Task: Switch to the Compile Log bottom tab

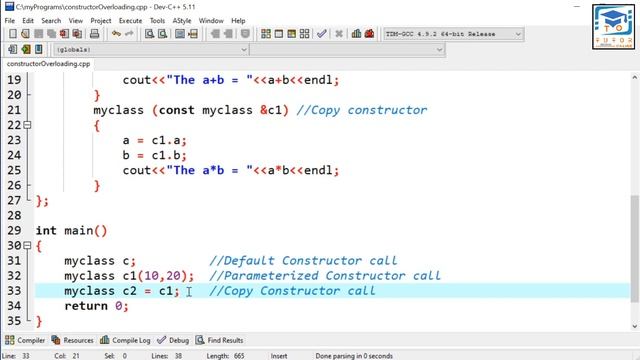Action: [125, 340]
